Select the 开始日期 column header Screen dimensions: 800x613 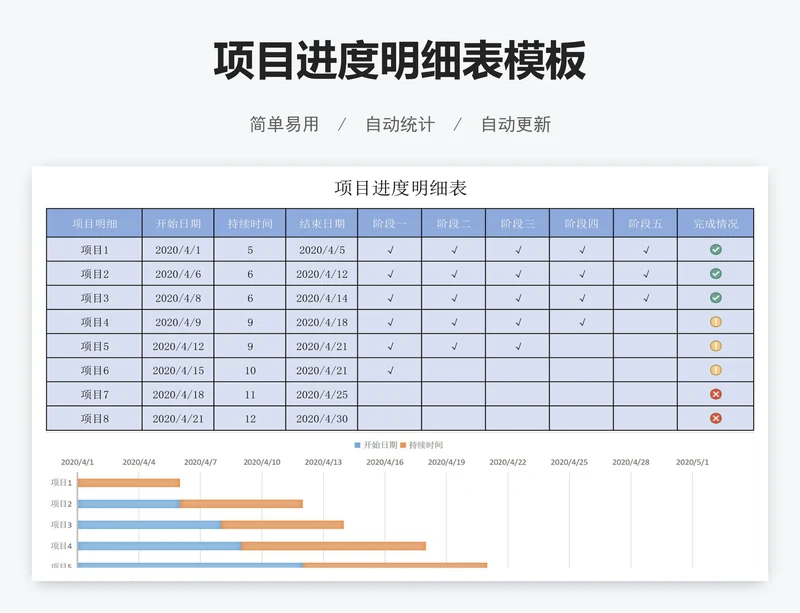(178, 223)
